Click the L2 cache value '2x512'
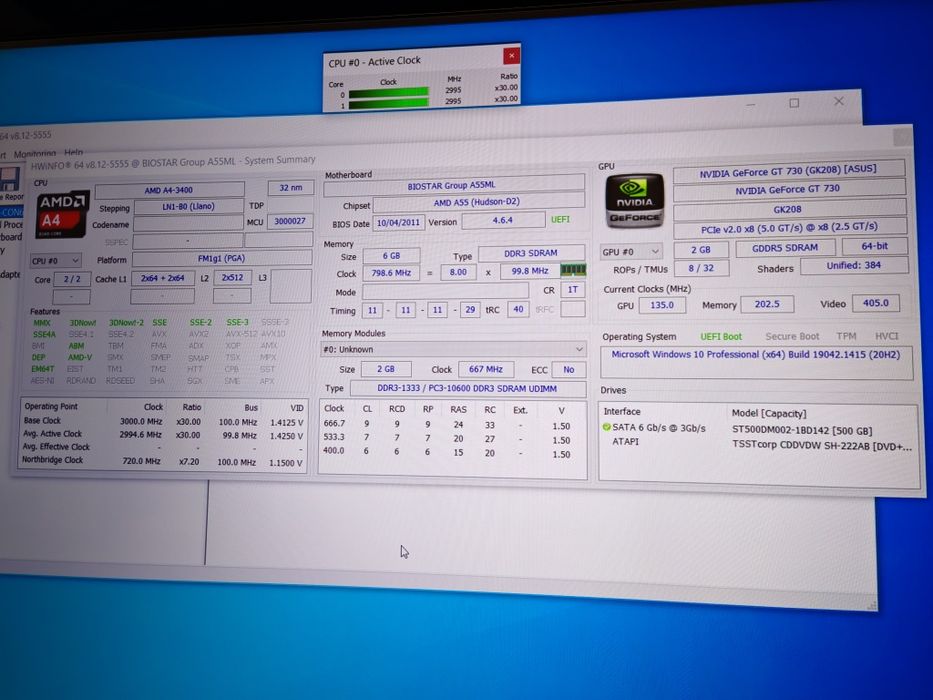This screenshot has width=933, height=700. click(x=232, y=277)
